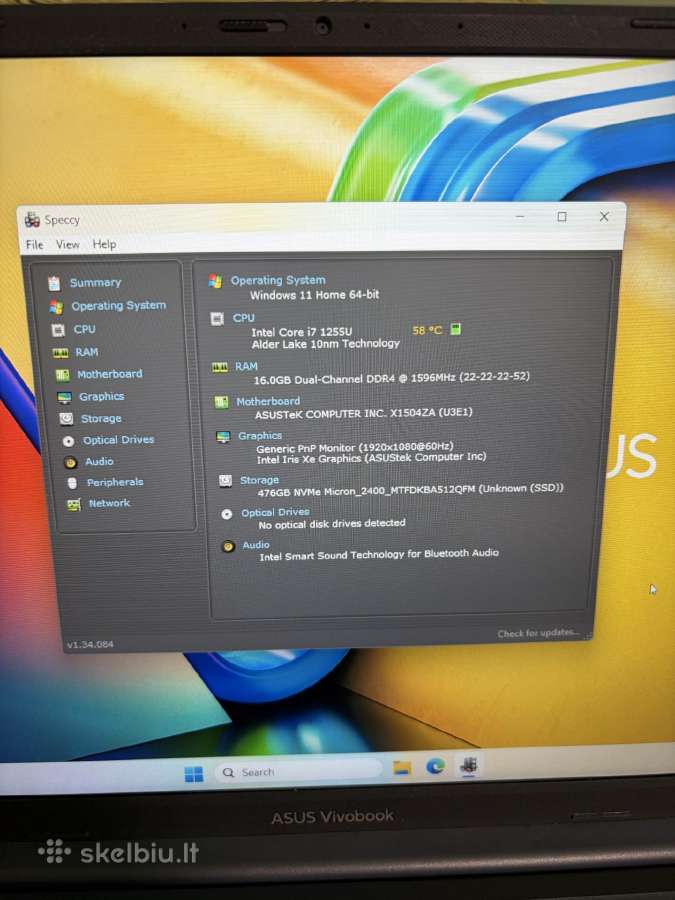
Task: Open Network section in the sidebar
Action: coord(109,503)
